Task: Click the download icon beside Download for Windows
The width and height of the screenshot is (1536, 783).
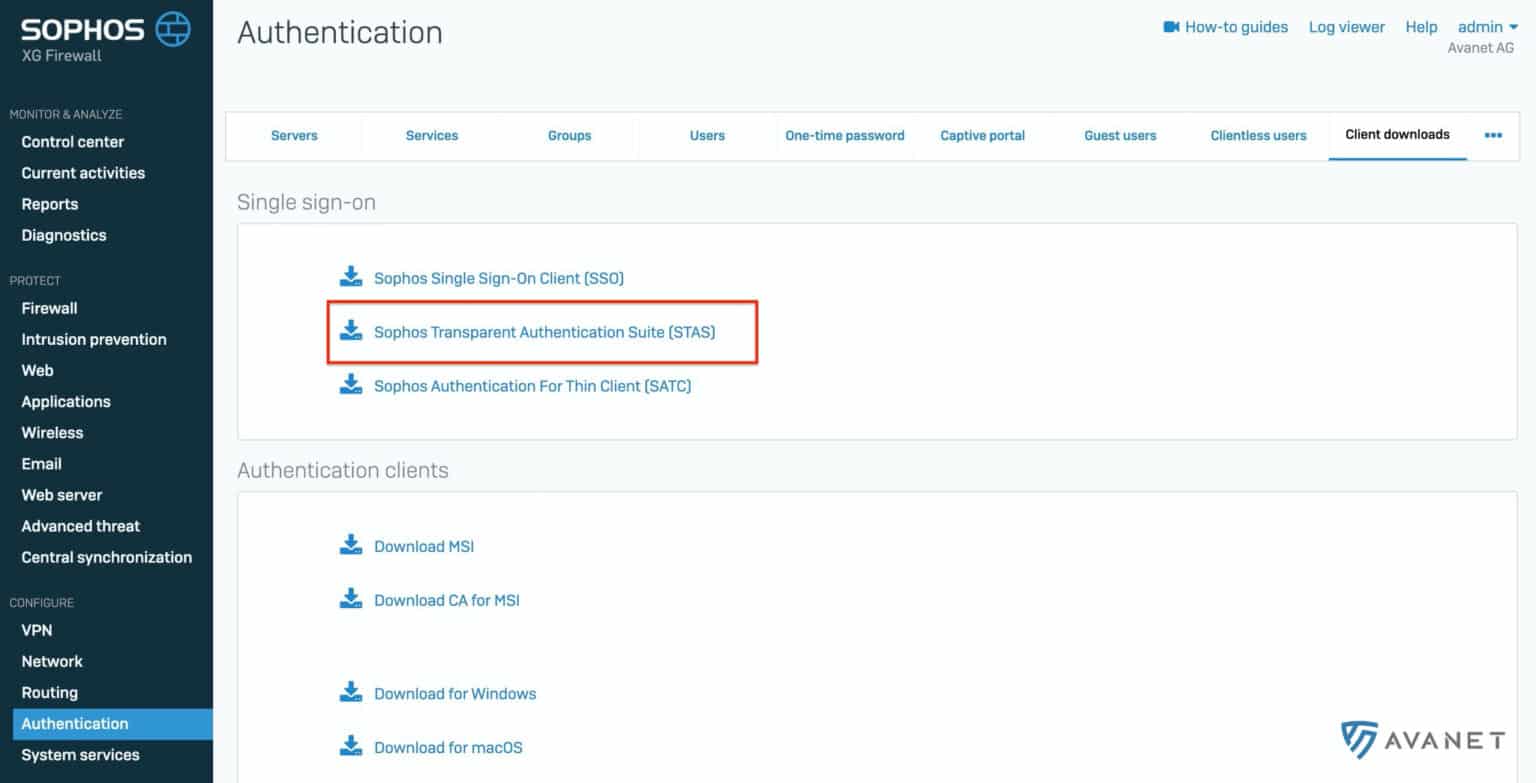Action: [351, 692]
